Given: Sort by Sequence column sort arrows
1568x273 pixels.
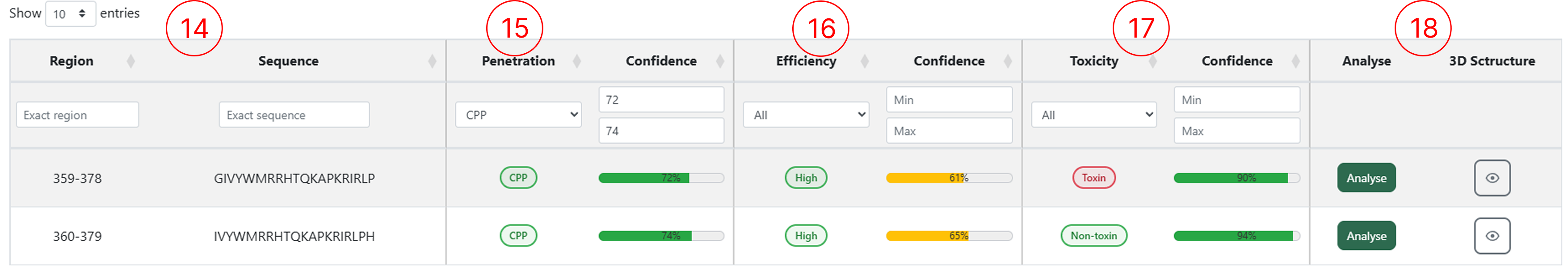Looking at the screenshot, I should pyautogui.click(x=432, y=61).
